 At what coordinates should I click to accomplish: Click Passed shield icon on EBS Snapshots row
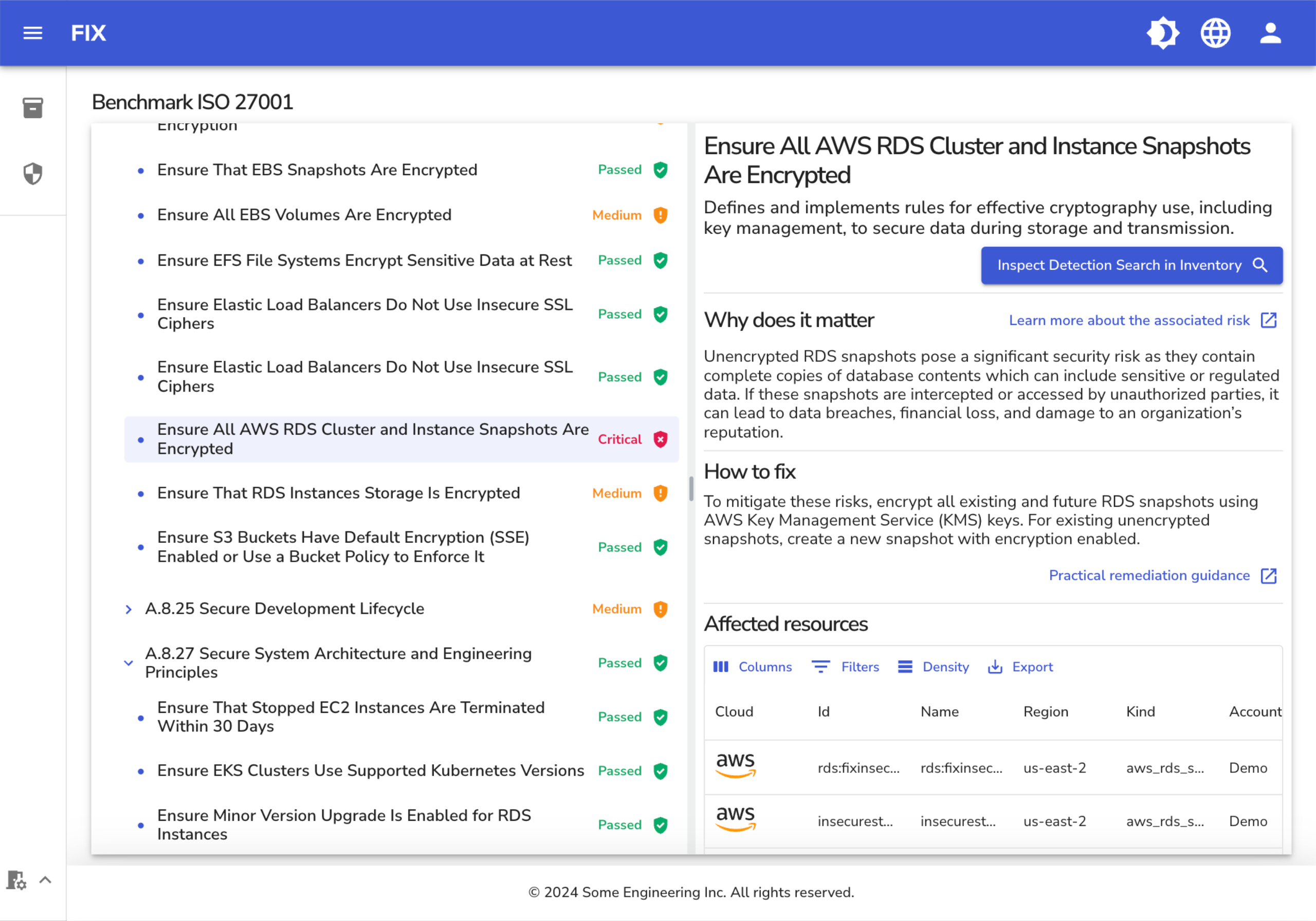coord(660,170)
